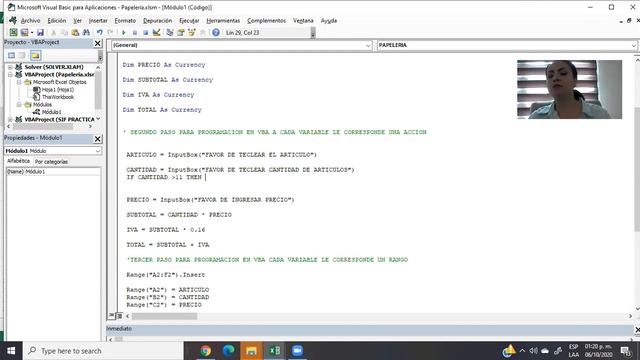Click View Code icon in Project panel
Screen dimensions: 640x360
point(11,55)
